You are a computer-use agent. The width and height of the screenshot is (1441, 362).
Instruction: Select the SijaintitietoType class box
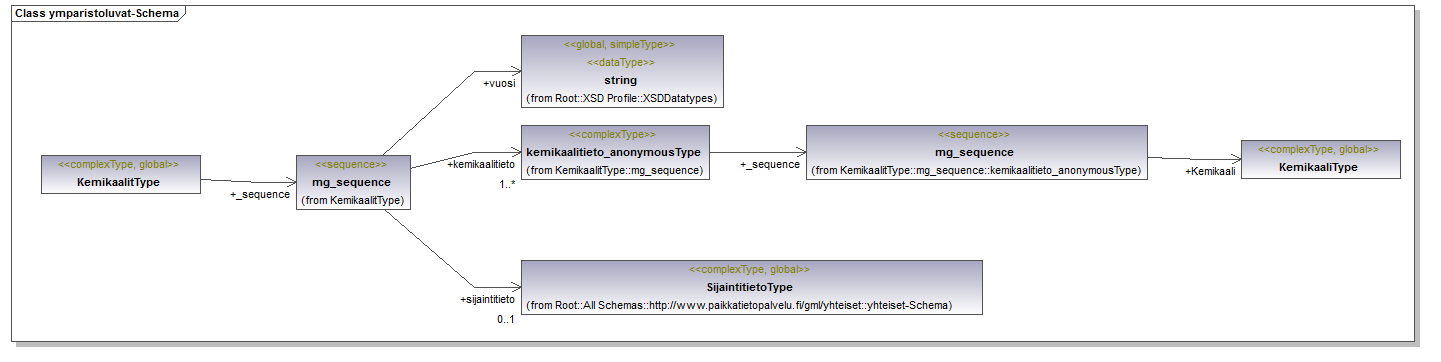(751, 287)
